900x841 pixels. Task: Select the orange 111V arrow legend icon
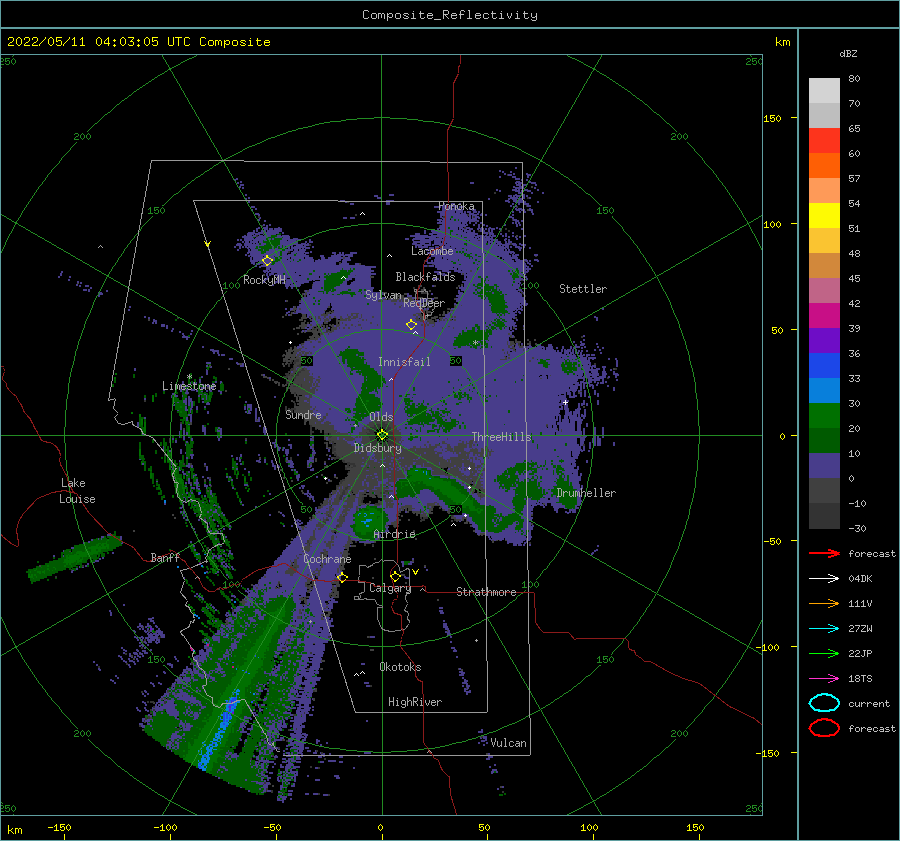pyautogui.click(x=824, y=603)
